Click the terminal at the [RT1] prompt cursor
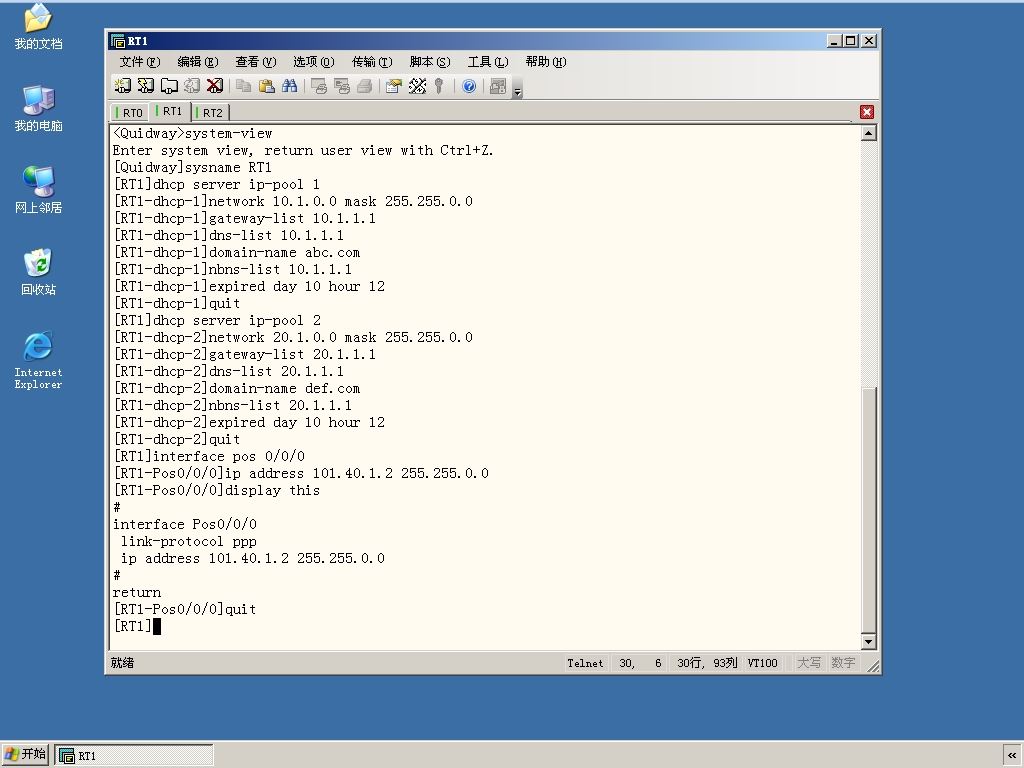Image resolution: width=1024 pixels, height=768 pixels. [x=157, y=626]
